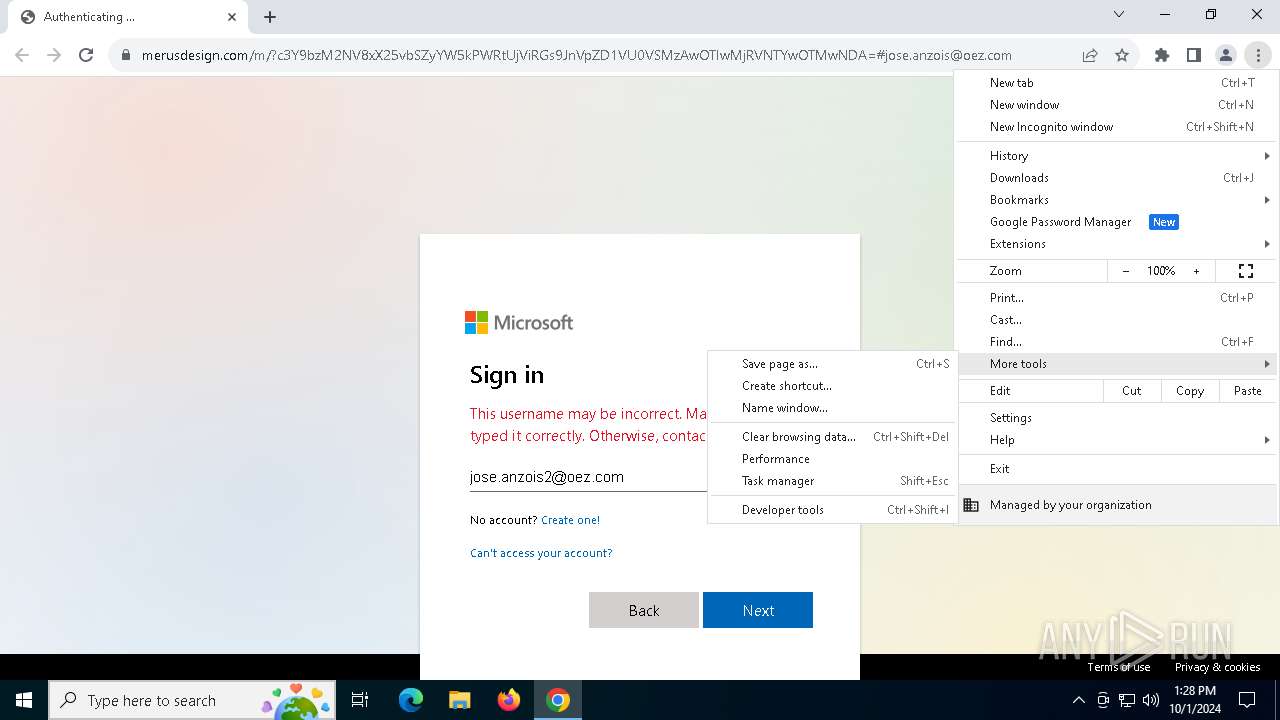Launch Firefox from taskbar
The image size is (1280, 720).
[508, 700]
